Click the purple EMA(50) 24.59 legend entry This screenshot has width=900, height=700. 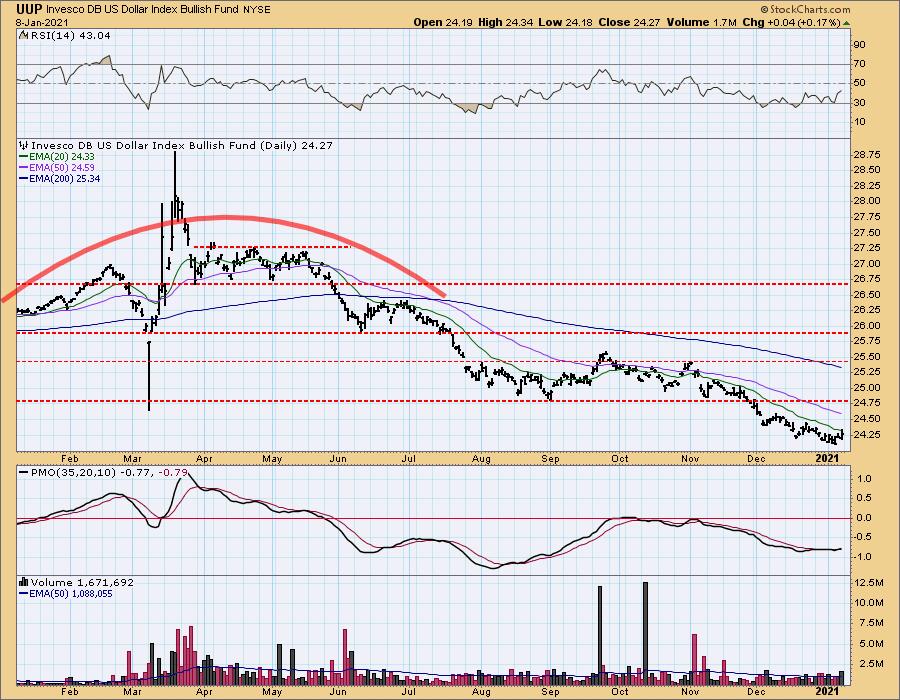[57, 168]
